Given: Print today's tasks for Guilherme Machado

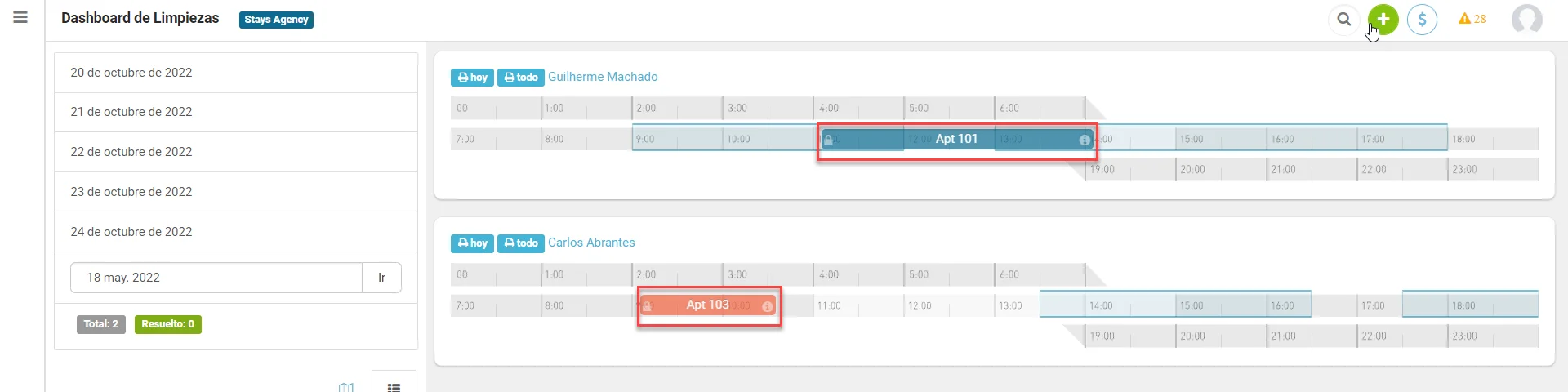Looking at the screenshot, I should 472,78.
